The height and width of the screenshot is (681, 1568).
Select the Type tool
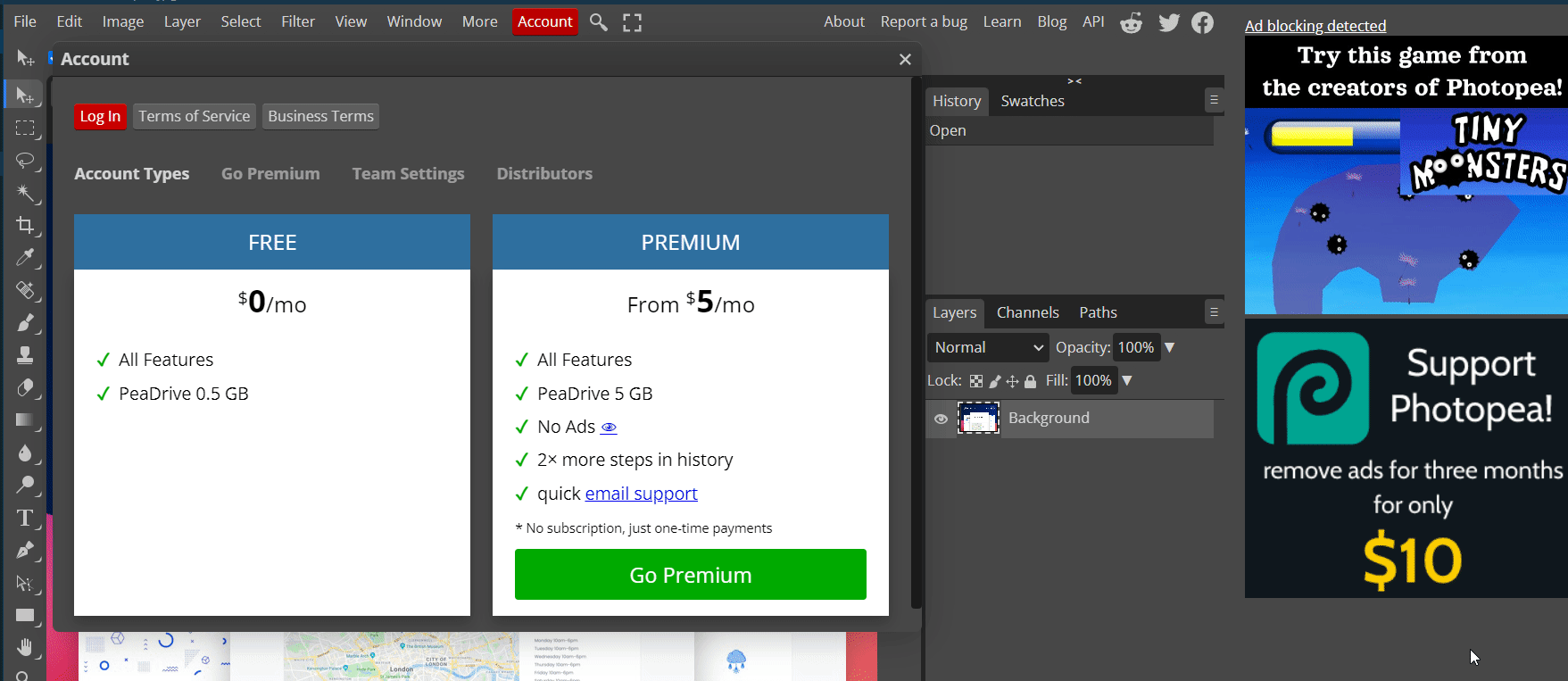pyautogui.click(x=25, y=518)
